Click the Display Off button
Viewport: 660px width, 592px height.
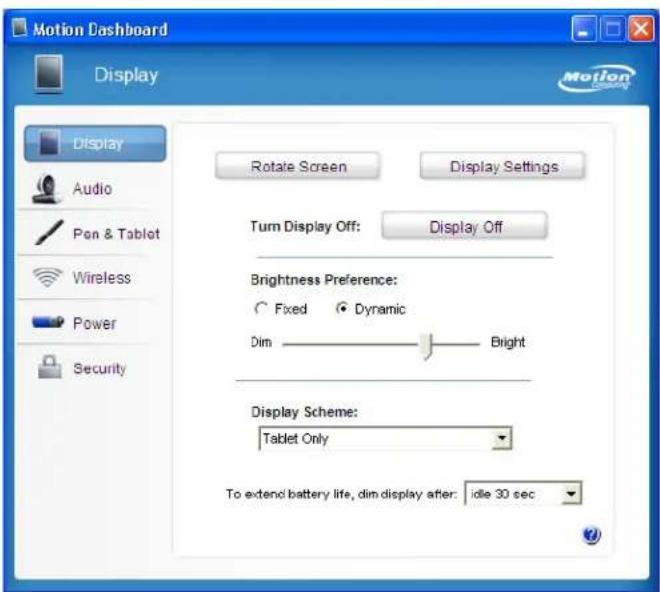pyautogui.click(x=465, y=227)
